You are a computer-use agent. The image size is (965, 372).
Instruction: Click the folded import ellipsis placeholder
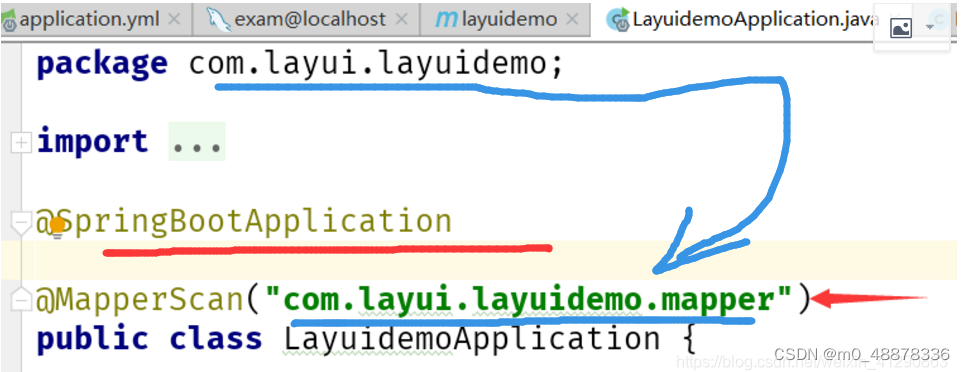[x=197, y=142]
